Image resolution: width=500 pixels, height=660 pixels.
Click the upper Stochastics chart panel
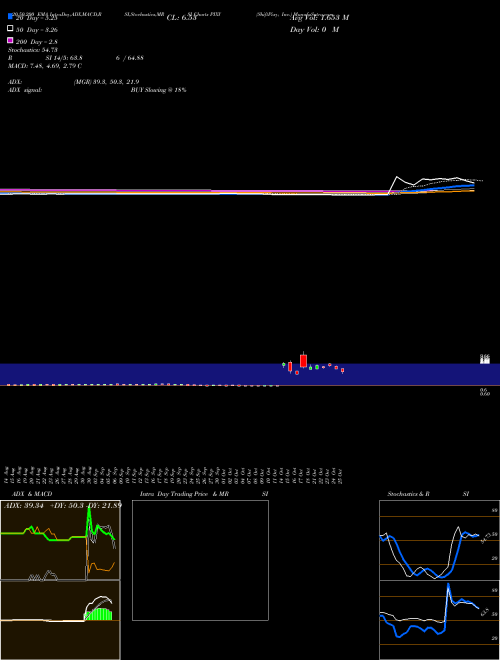(x=439, y=540)
